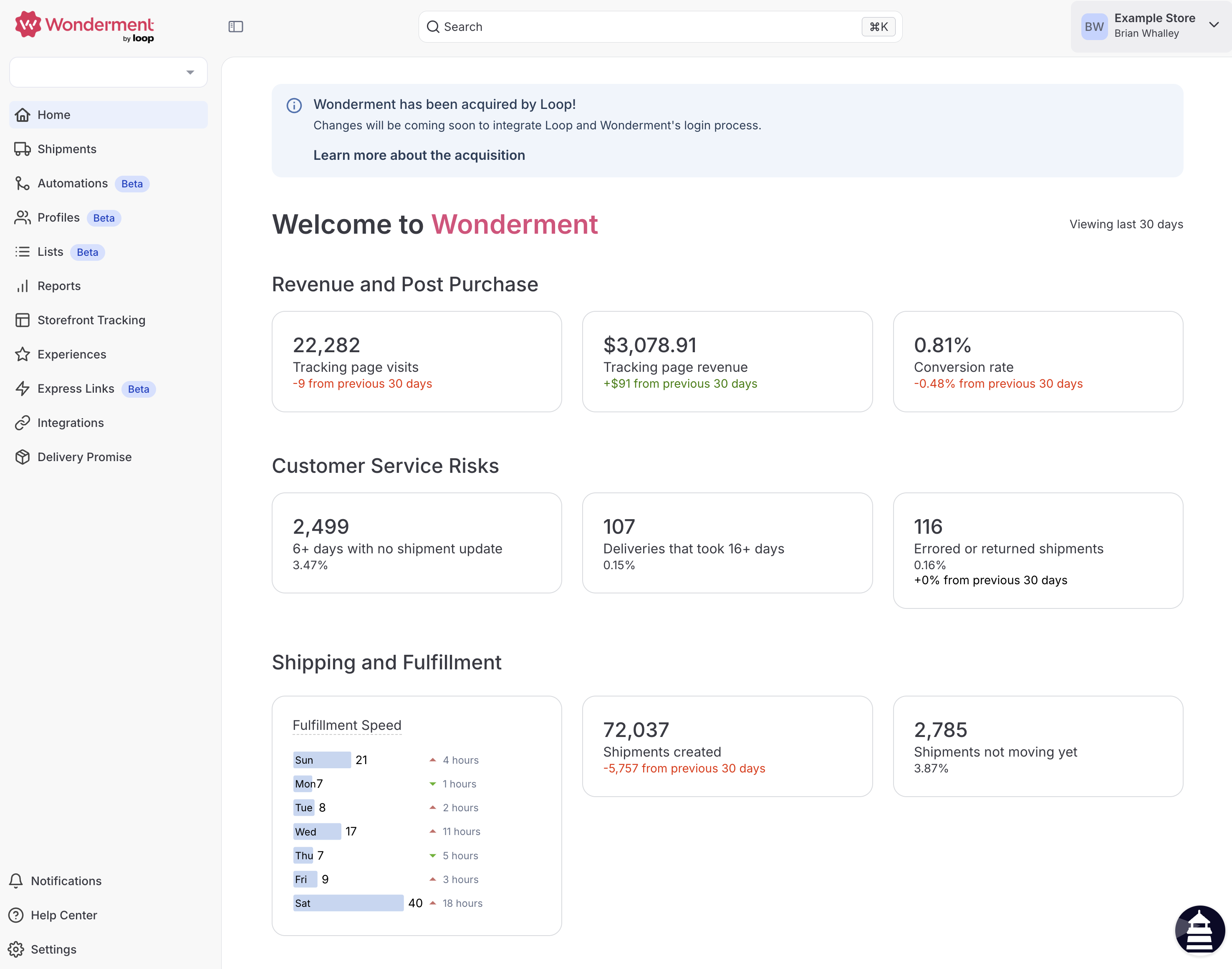Click the ⌘K shortcut badge
The width and height of the screenshot is (1232, 969).
point(879,27)
